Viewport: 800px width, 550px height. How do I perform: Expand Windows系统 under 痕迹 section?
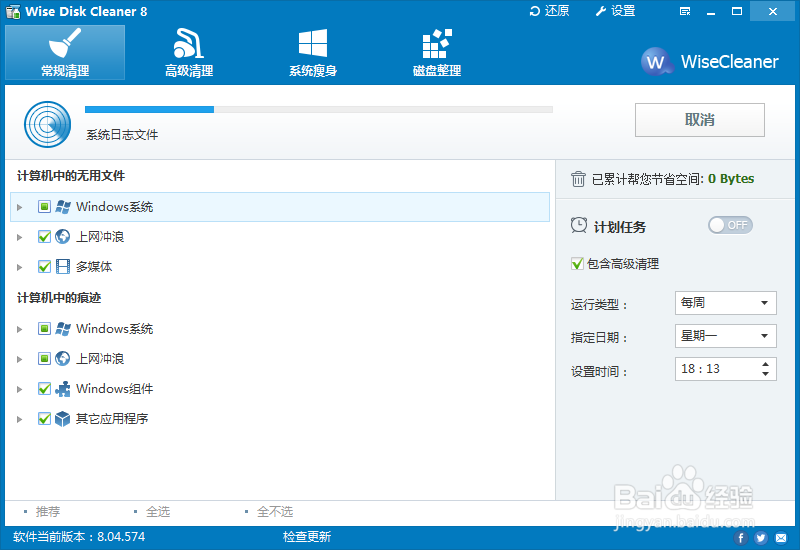[x=19, y=329]
